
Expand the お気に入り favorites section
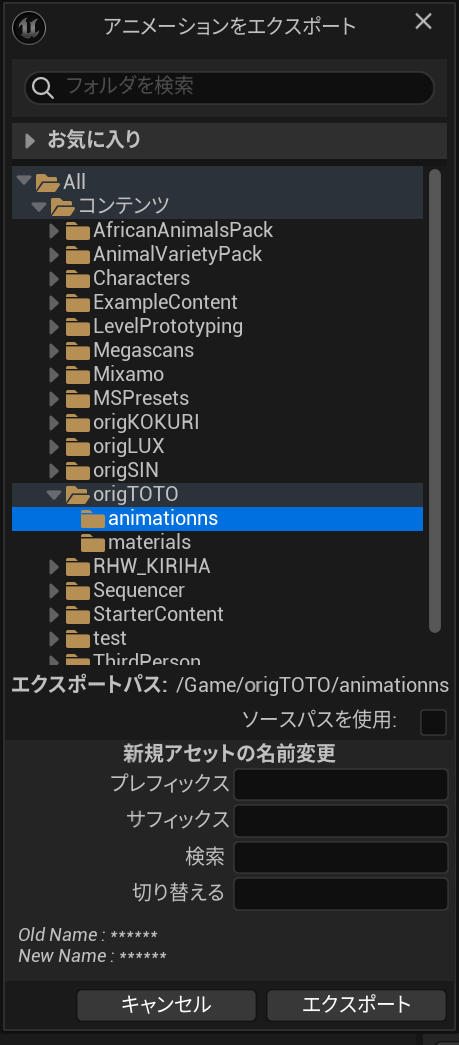tap(29, 141)
